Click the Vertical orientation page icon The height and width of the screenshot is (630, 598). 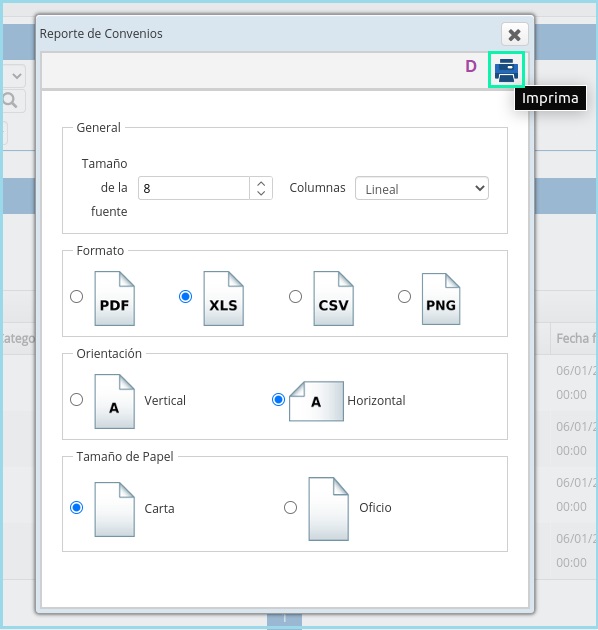pyautogui.click(x=115, y=401)
